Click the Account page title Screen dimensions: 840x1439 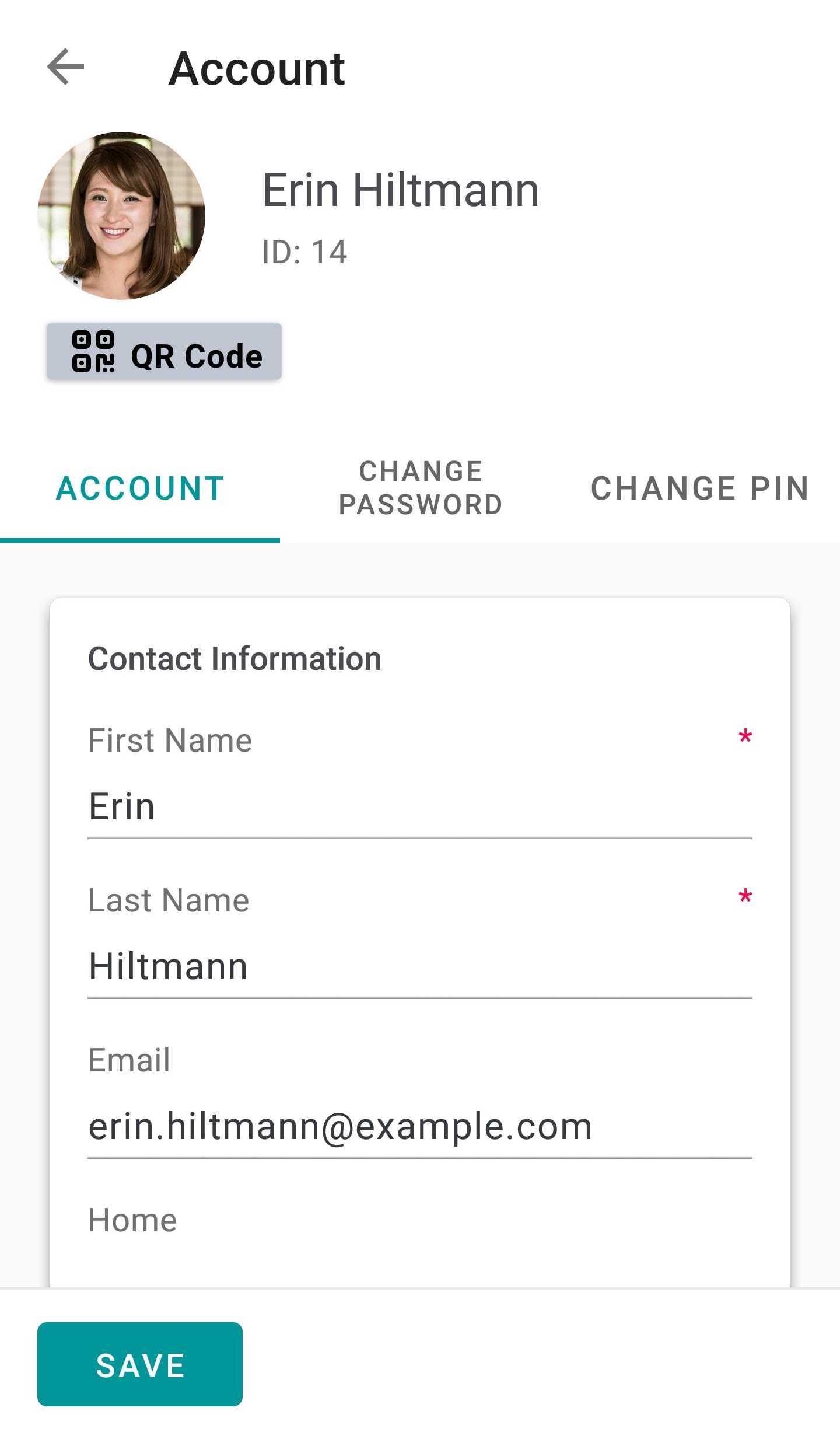(257, 68)
